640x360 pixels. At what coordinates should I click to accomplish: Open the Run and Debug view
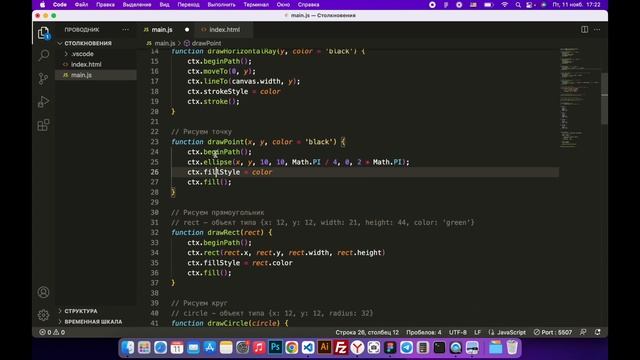(x=43, y=102)
